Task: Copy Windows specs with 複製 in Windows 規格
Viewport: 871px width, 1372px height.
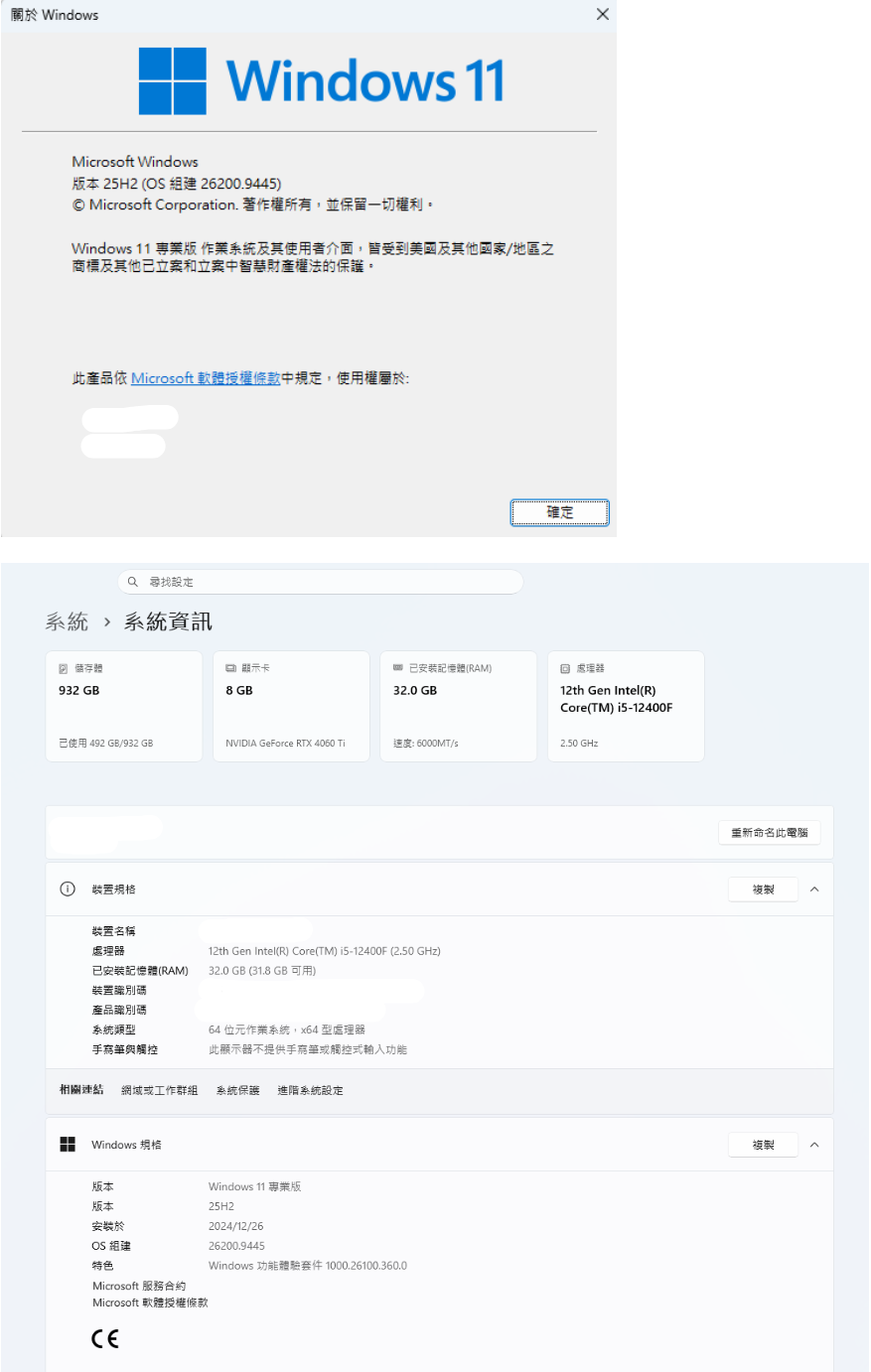Action: (x=763, y=1145)
